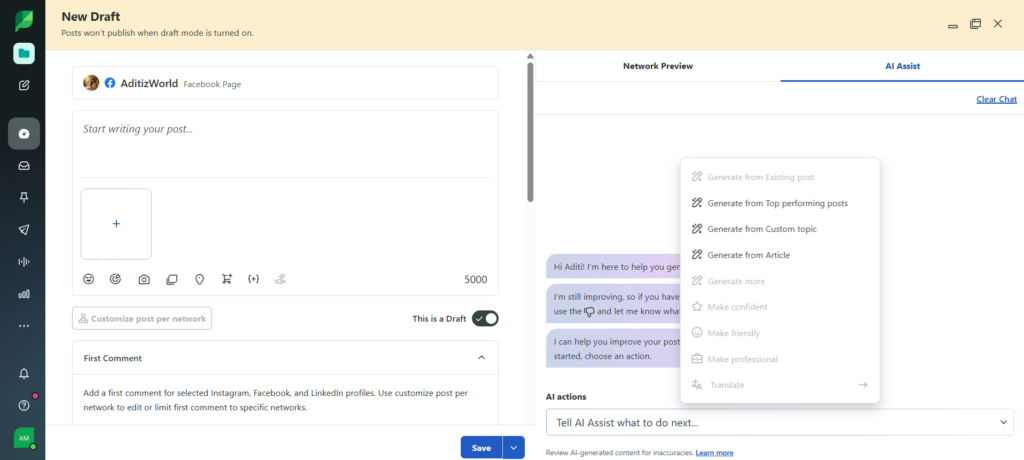
Task: Click the AI actions label
Action: pyautogui.click(x=566, y=397)
